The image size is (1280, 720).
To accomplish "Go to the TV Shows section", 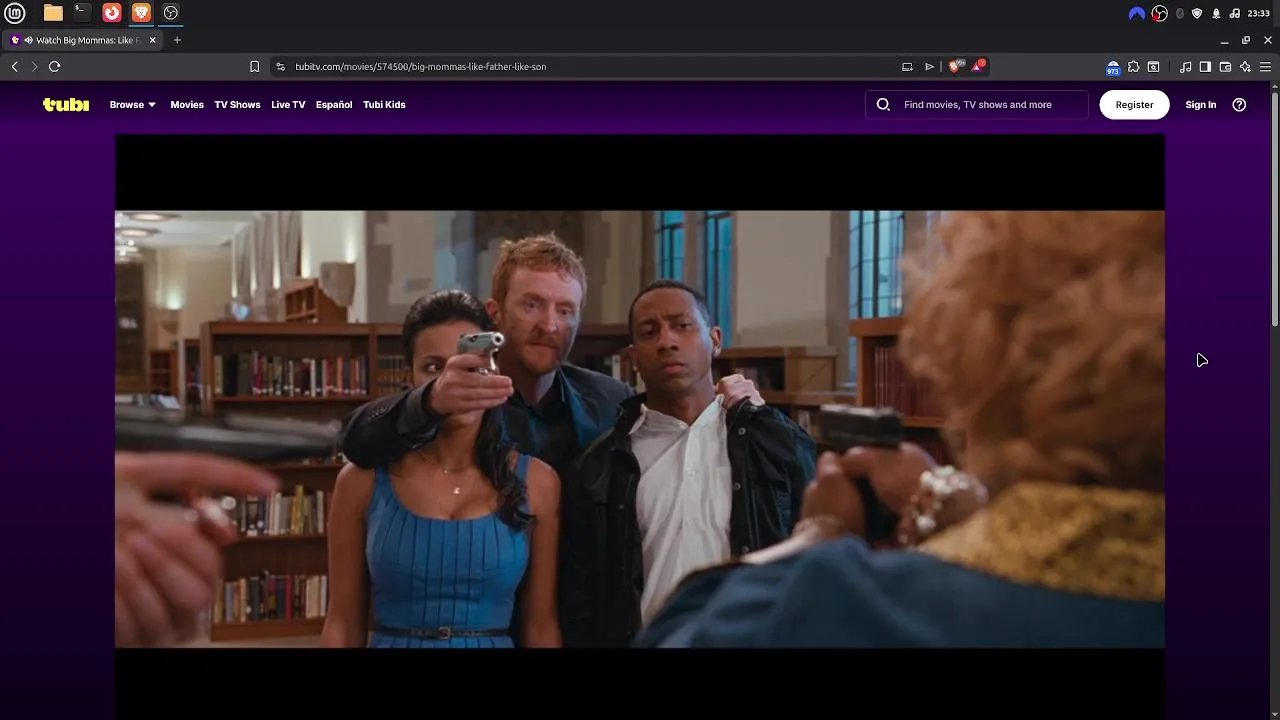I will (237, 104).
